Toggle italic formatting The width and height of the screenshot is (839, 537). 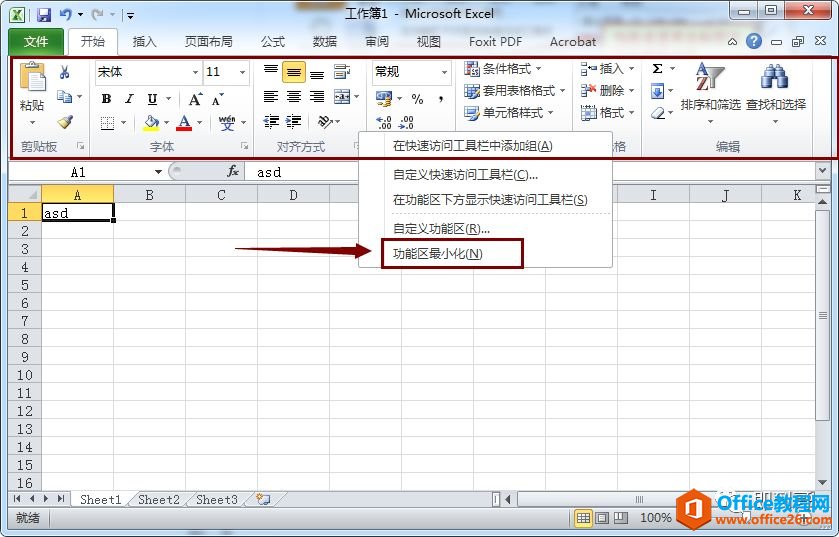pyautogui.click(x=129, y=98)
